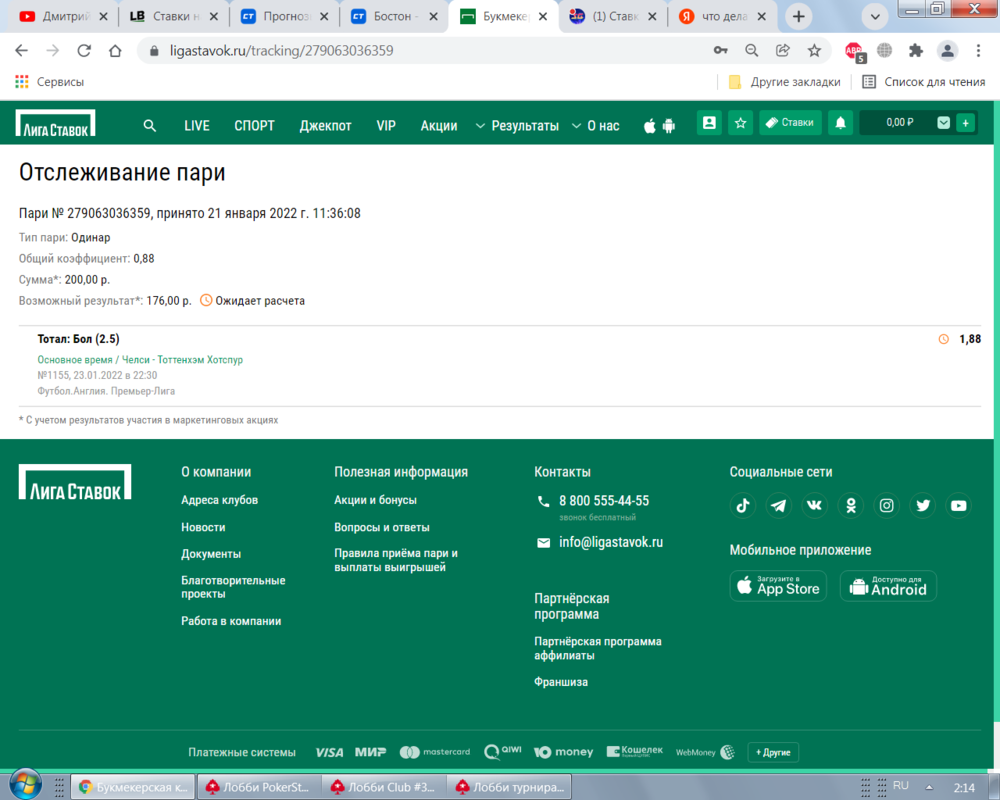Open the Челси - Тоттенхэм Хотспур match link

pos(182,360)
